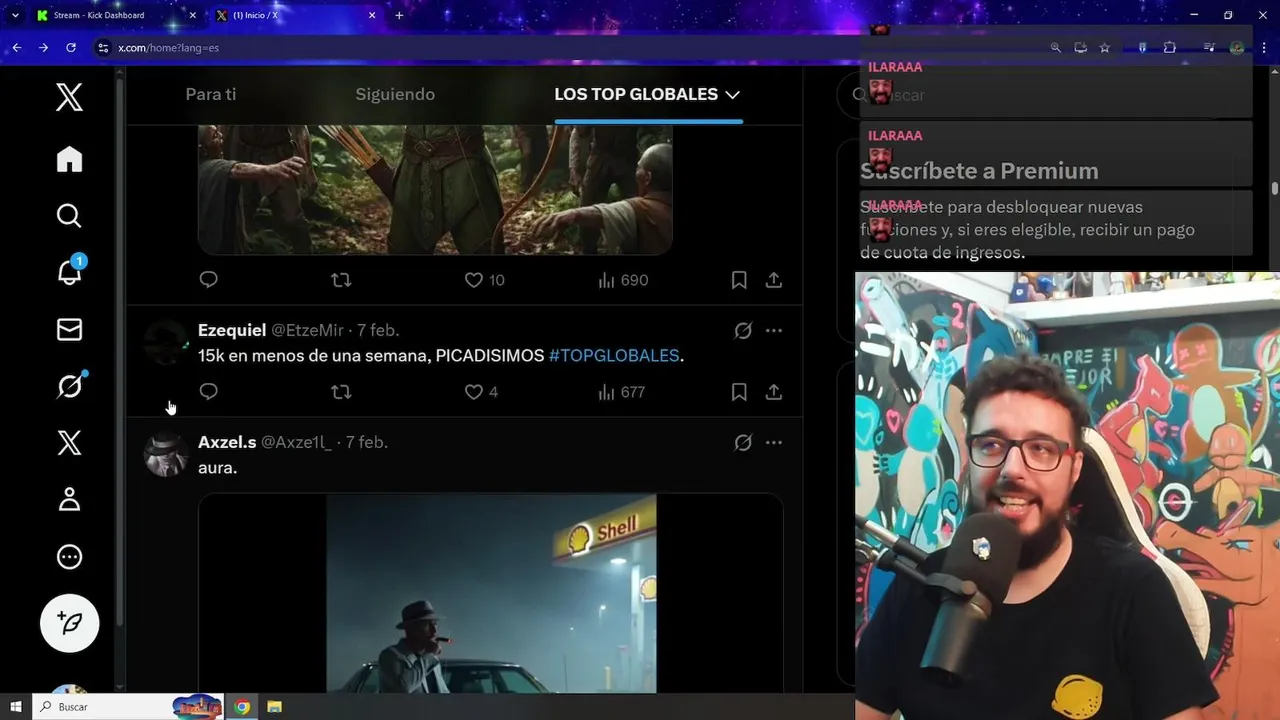Open Axzel.s profile name
Viewport: 1280px width, 720px height.
pos(227,442)
